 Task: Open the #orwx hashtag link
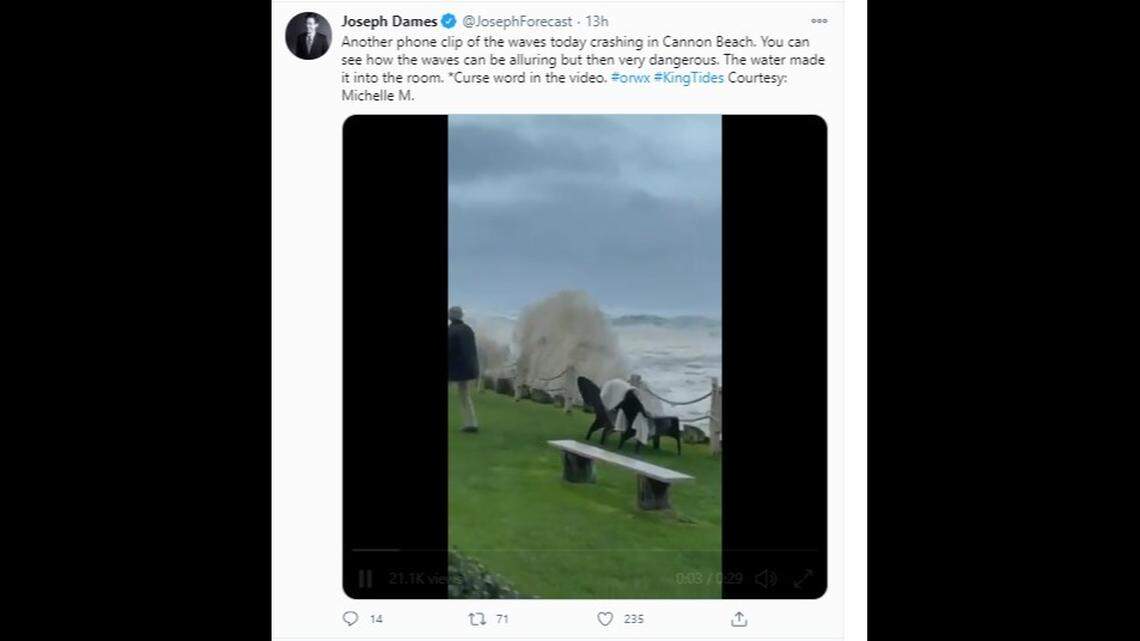pyautogui.click(x=630, y=77)
